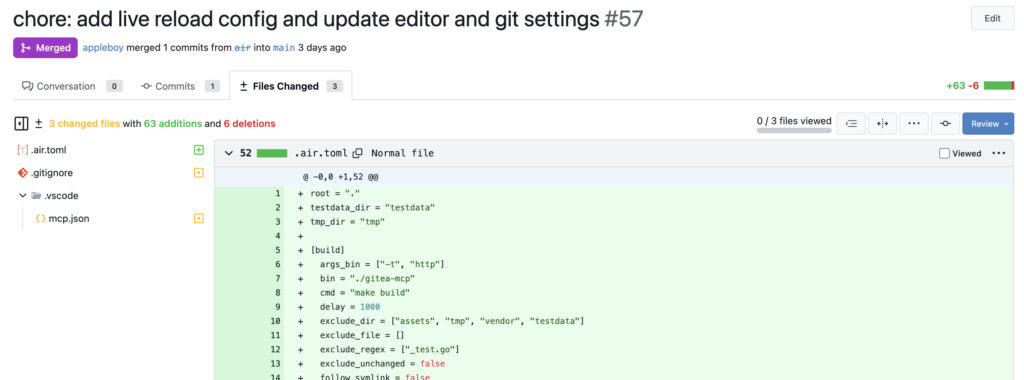
Task: Open .gitignore in the file tree
Action: pyautogui.click(x=52, y=173)
